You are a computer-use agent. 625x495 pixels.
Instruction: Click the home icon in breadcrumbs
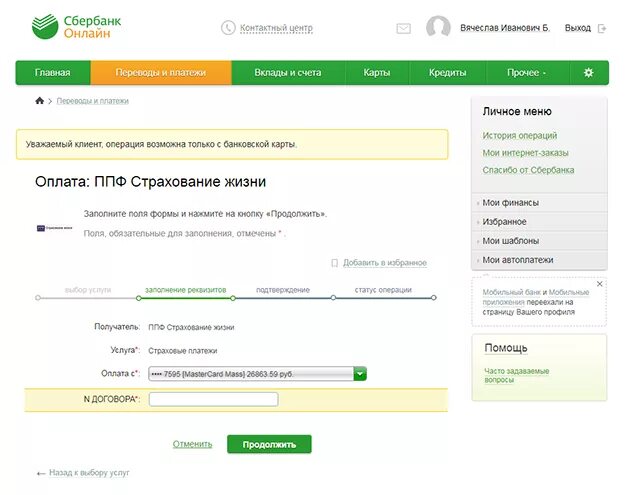coord(39,100)
